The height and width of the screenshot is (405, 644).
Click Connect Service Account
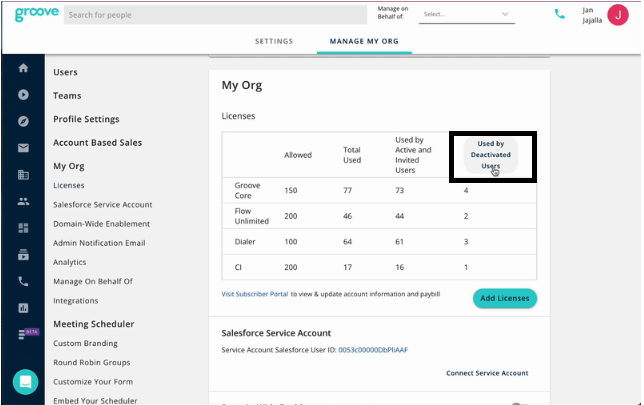pos(487,373)
